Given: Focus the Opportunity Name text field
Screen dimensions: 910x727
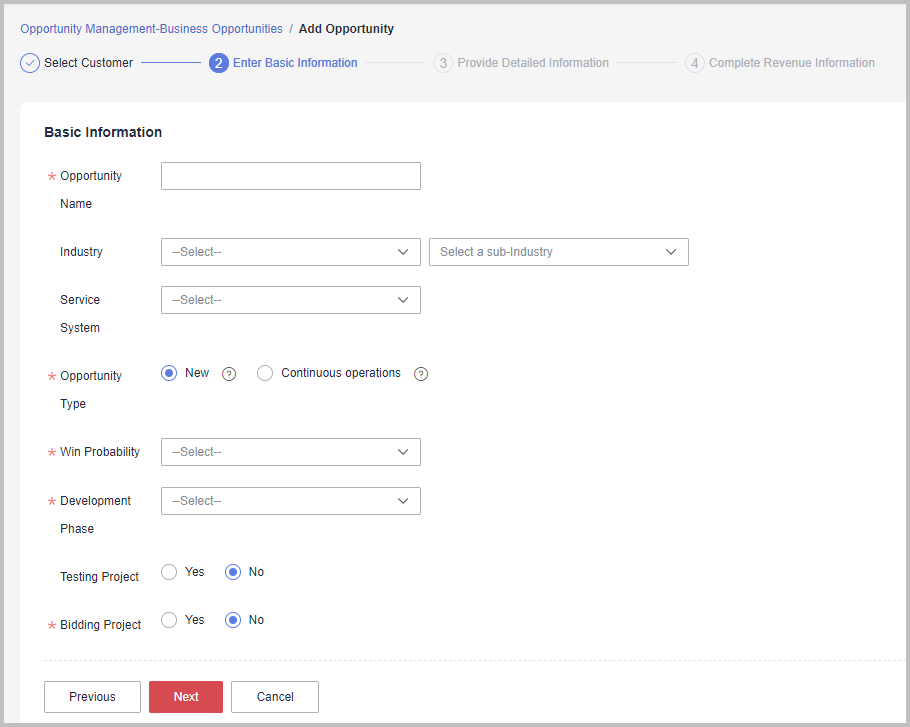Looking at the screenshot, I should coord(290,176).
